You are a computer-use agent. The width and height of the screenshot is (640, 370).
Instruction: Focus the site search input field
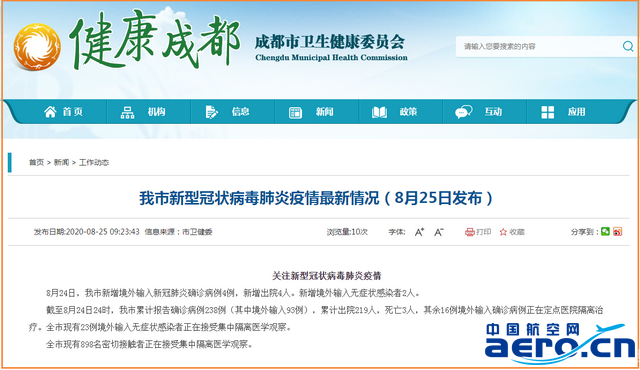[539, 46]
